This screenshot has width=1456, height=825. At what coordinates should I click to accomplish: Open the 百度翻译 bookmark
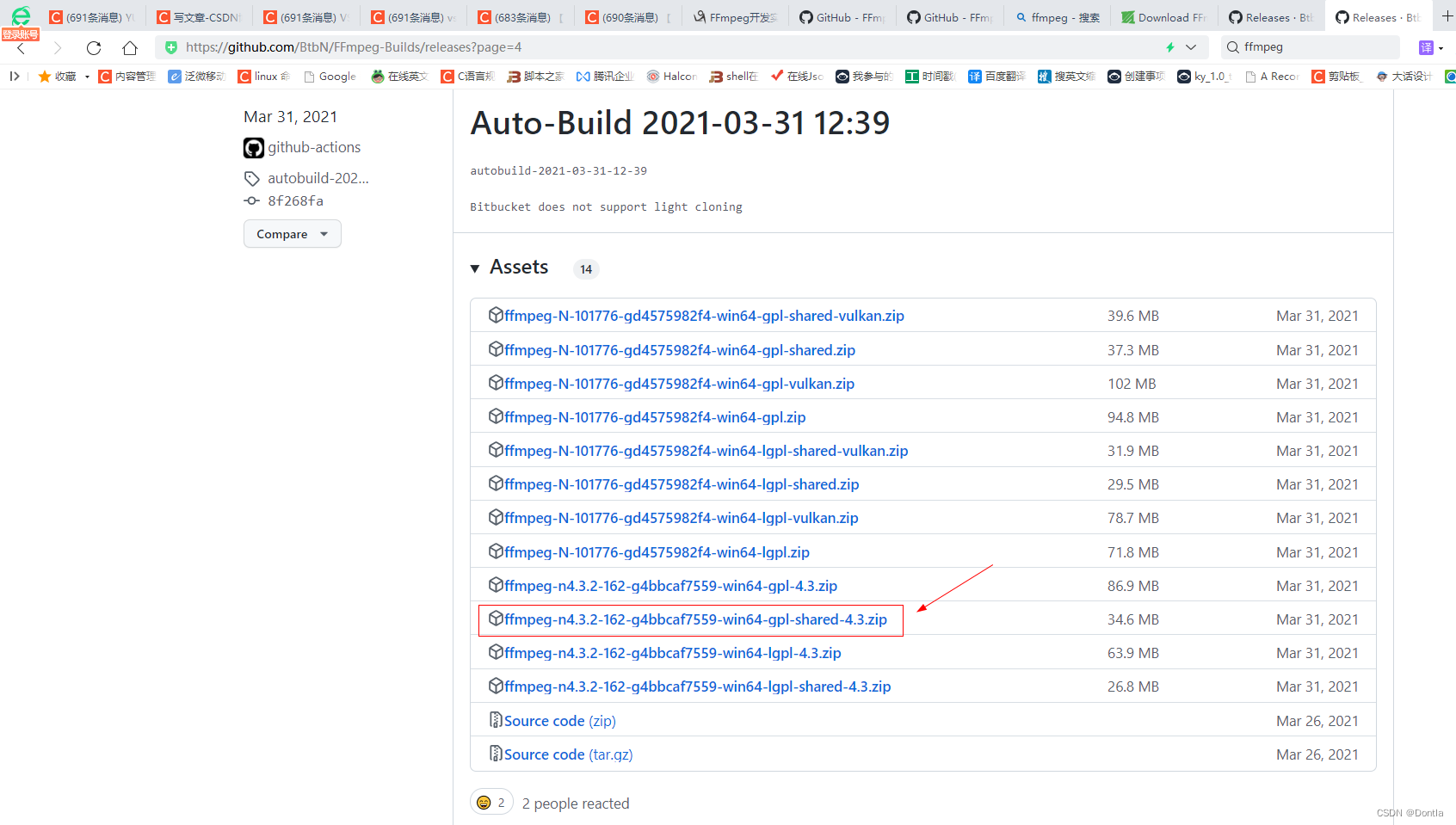click(996, 77)
